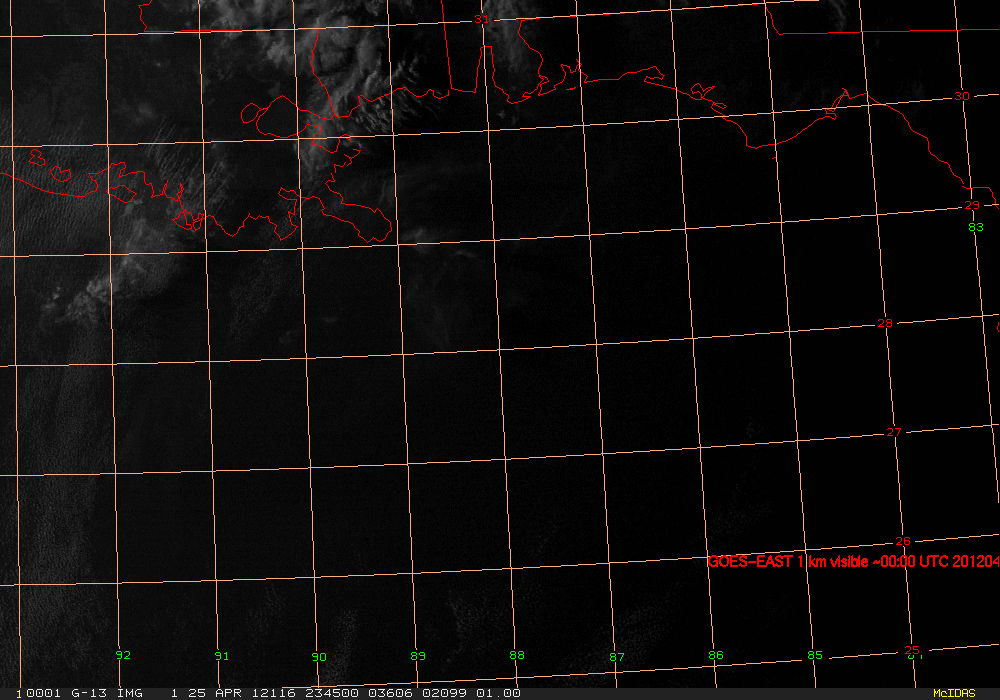Click the green longitude label 83
Viewport: 1000px width, 700px height.
coord(976,227)
